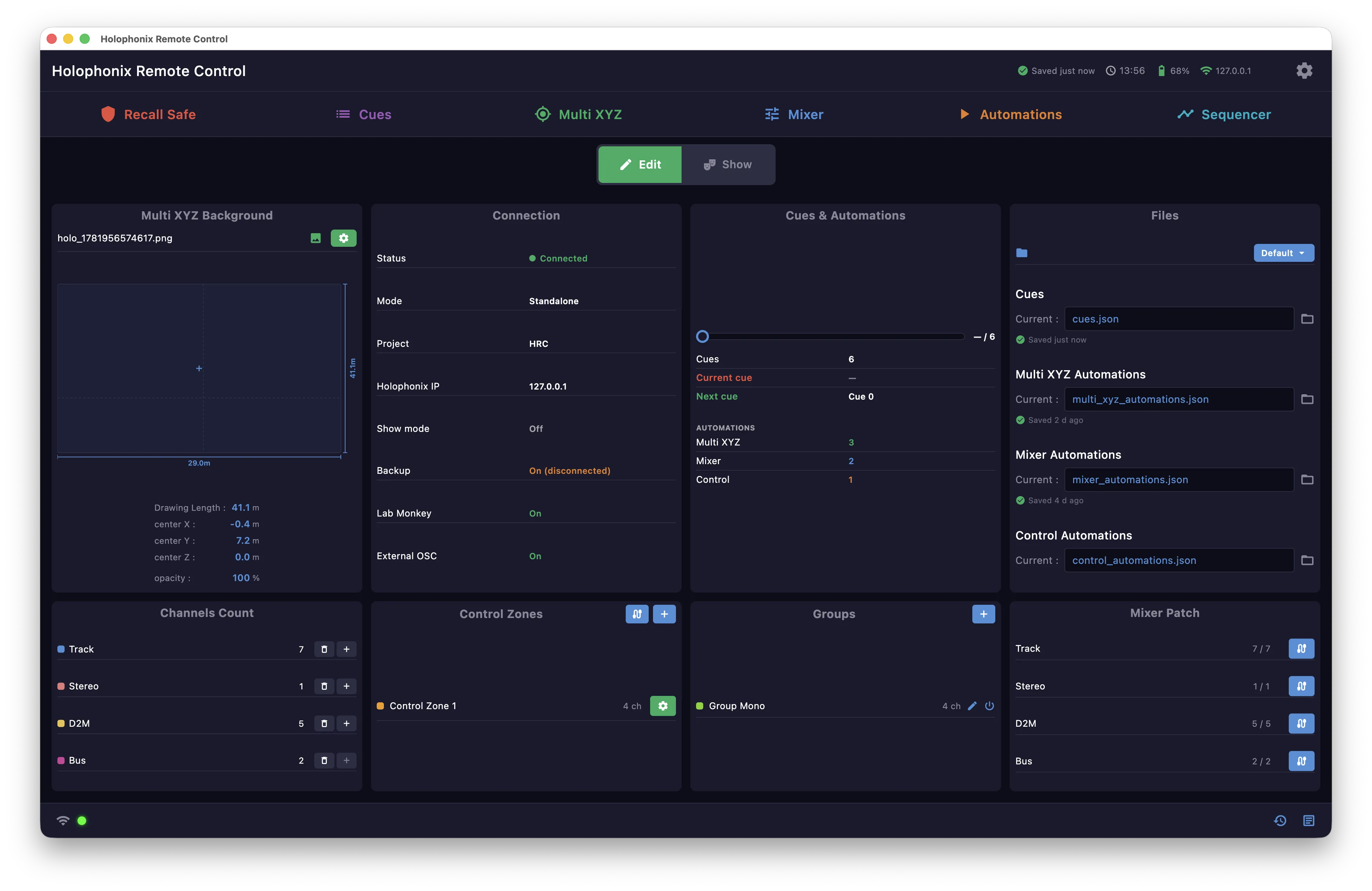Browse for multi_xyz_automations.json file
Viewport: 1372px width, 891px height.
point(1307,399)
